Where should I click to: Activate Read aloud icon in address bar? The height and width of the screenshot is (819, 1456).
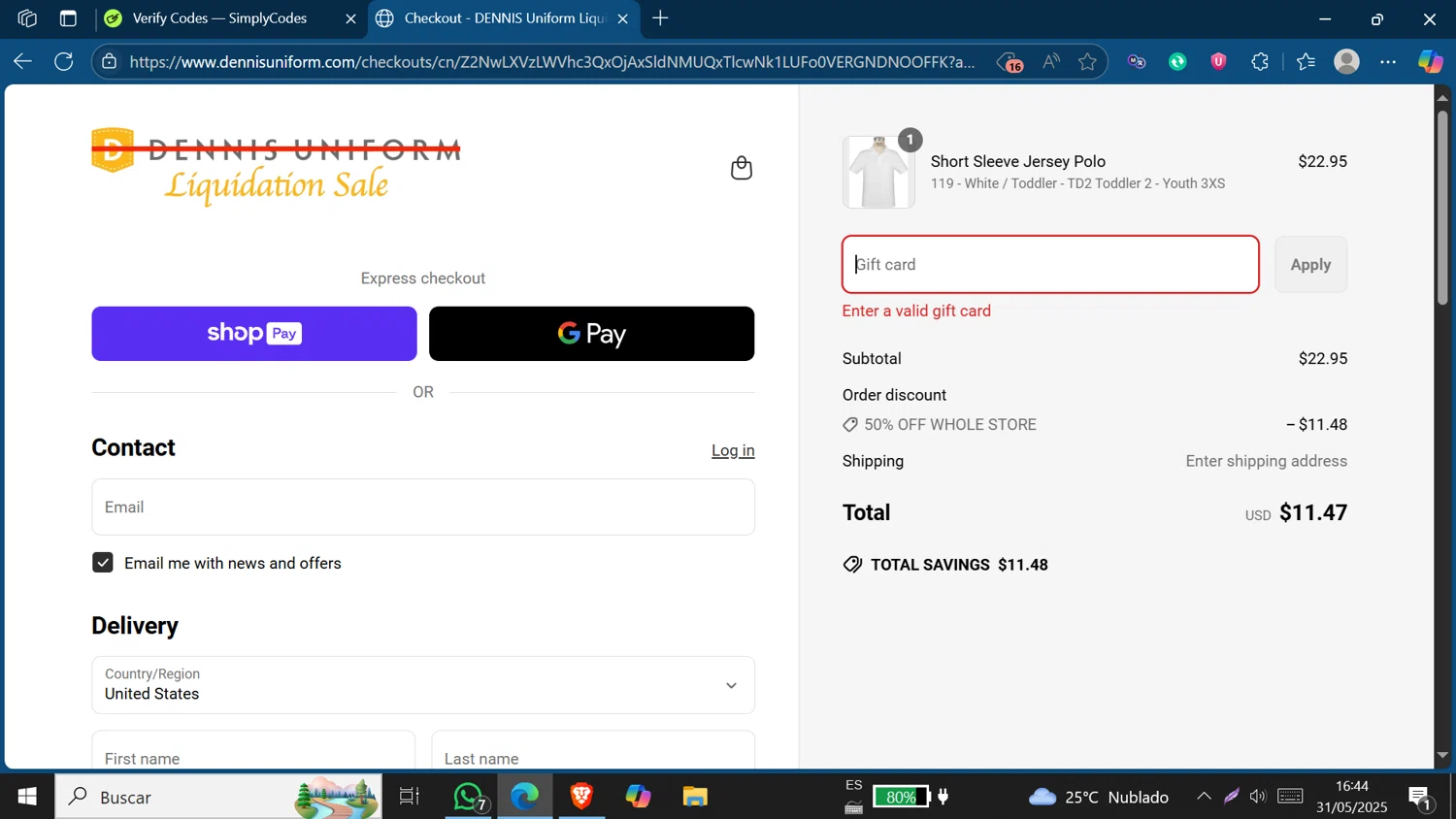pos(1051,61)
